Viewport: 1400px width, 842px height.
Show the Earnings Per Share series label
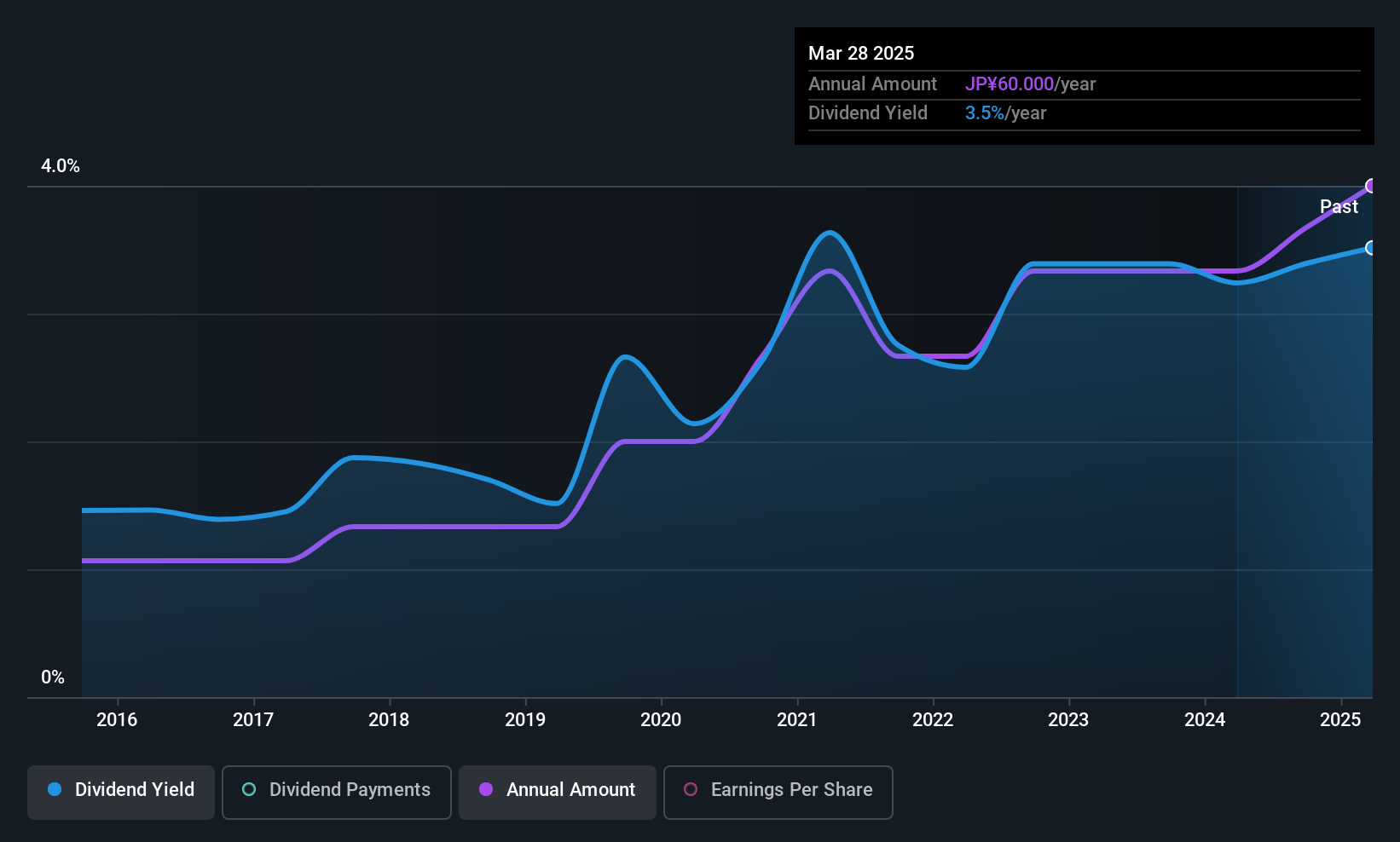[791, 790]
